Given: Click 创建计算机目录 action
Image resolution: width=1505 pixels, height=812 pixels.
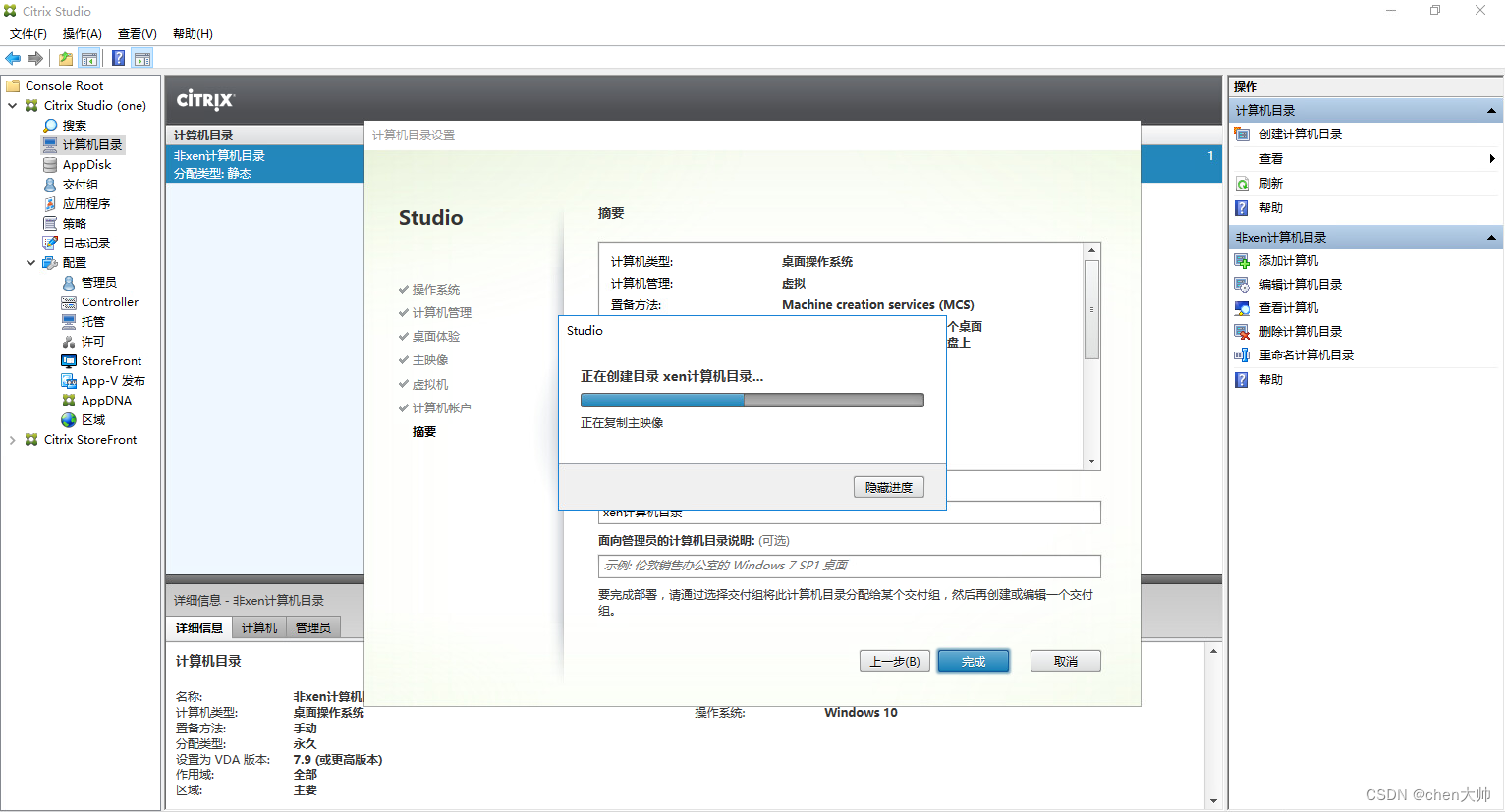Looking at the screenshot, I should coord(1301,135).
